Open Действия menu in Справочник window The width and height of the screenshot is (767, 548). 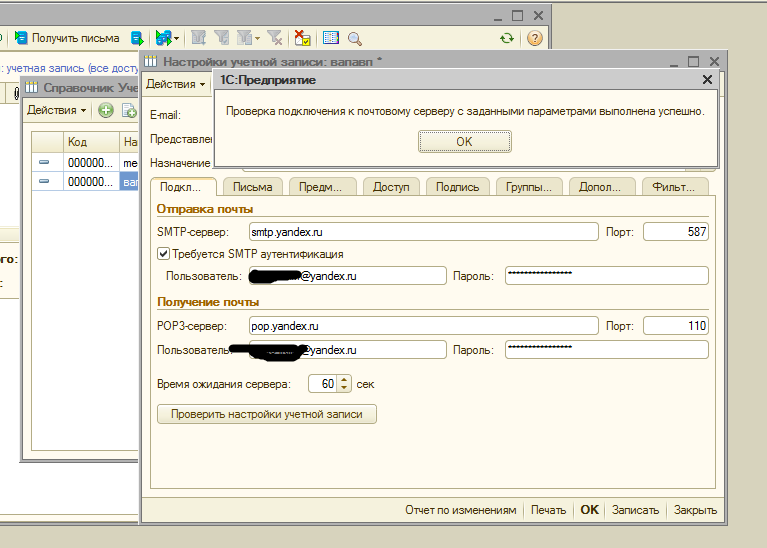[x=56, y=110]
